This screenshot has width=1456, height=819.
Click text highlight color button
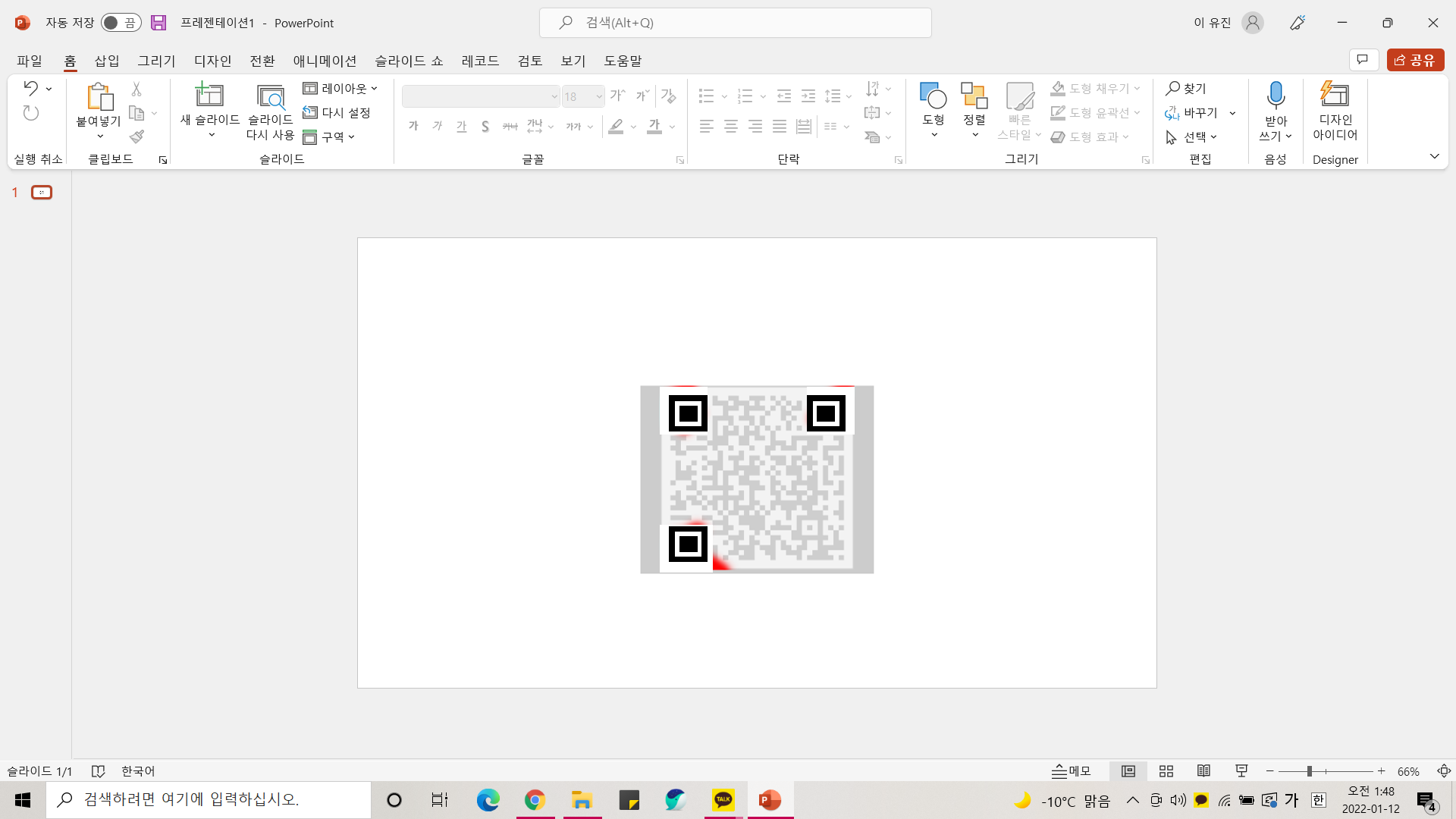pyautogui.click(x=616, y=127)
